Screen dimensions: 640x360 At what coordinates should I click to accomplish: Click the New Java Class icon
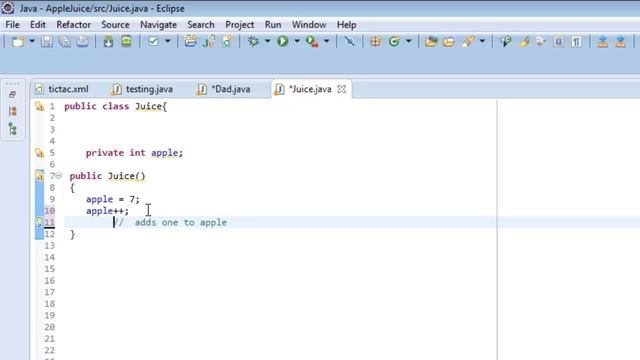(x=227, y=42)
